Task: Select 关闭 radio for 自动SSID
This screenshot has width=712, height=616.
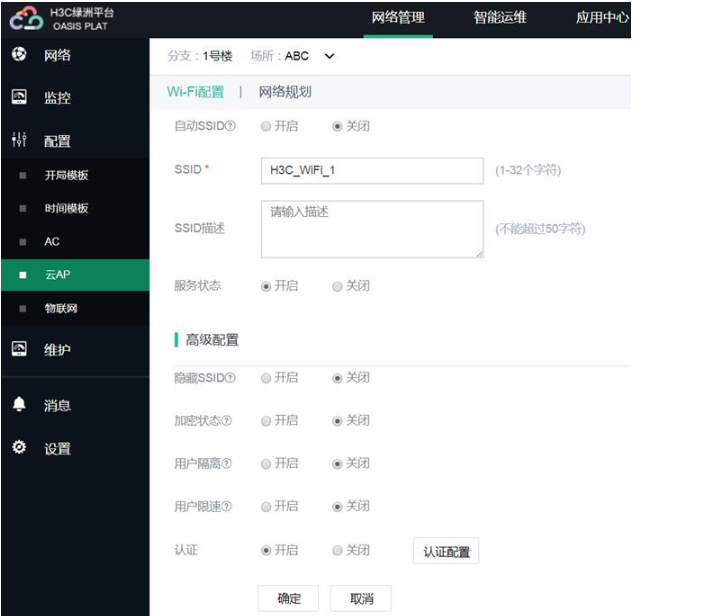Action: pos(337,126)
